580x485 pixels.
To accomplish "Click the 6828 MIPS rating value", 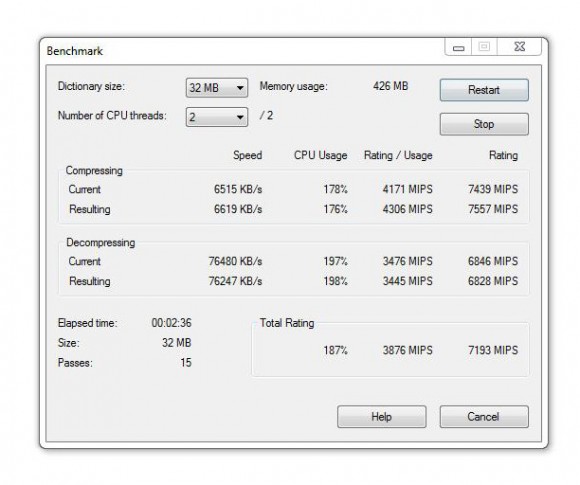I will click(x=493, y=281).
